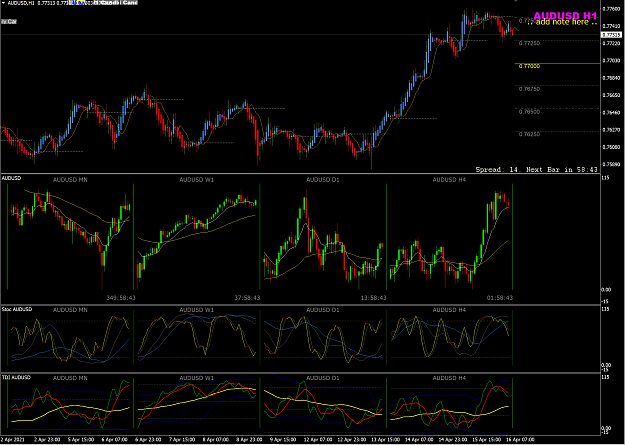Click the 0.77600 price axis value
This screenshot has height=445, width=625.
point(611,8)
